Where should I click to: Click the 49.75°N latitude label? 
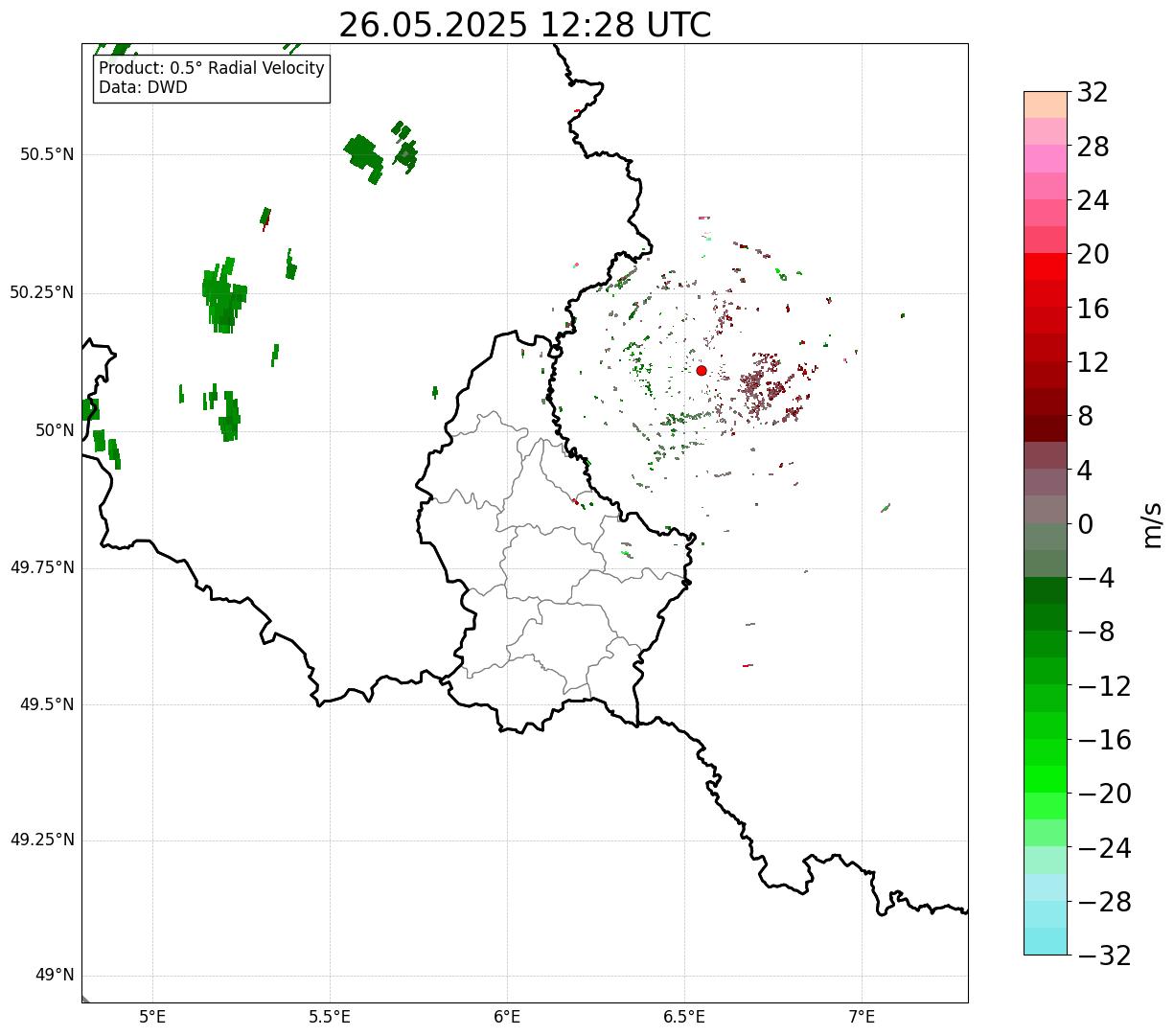coord(41,567)
